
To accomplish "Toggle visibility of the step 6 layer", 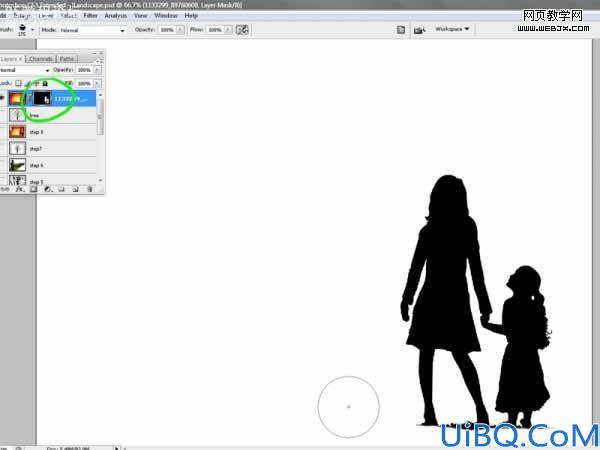I will click(x=2, y=165).
